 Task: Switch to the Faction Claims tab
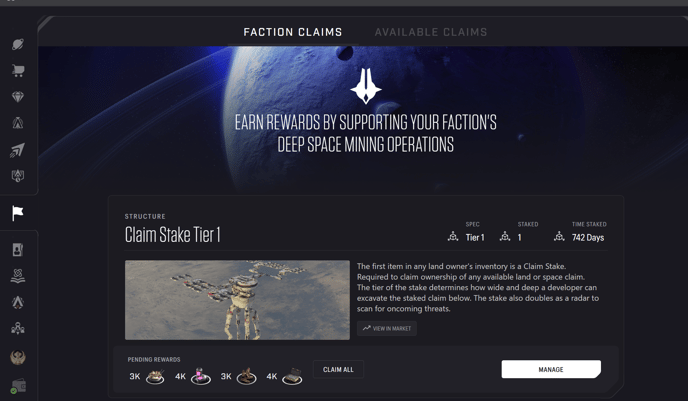tap(293, 32)
